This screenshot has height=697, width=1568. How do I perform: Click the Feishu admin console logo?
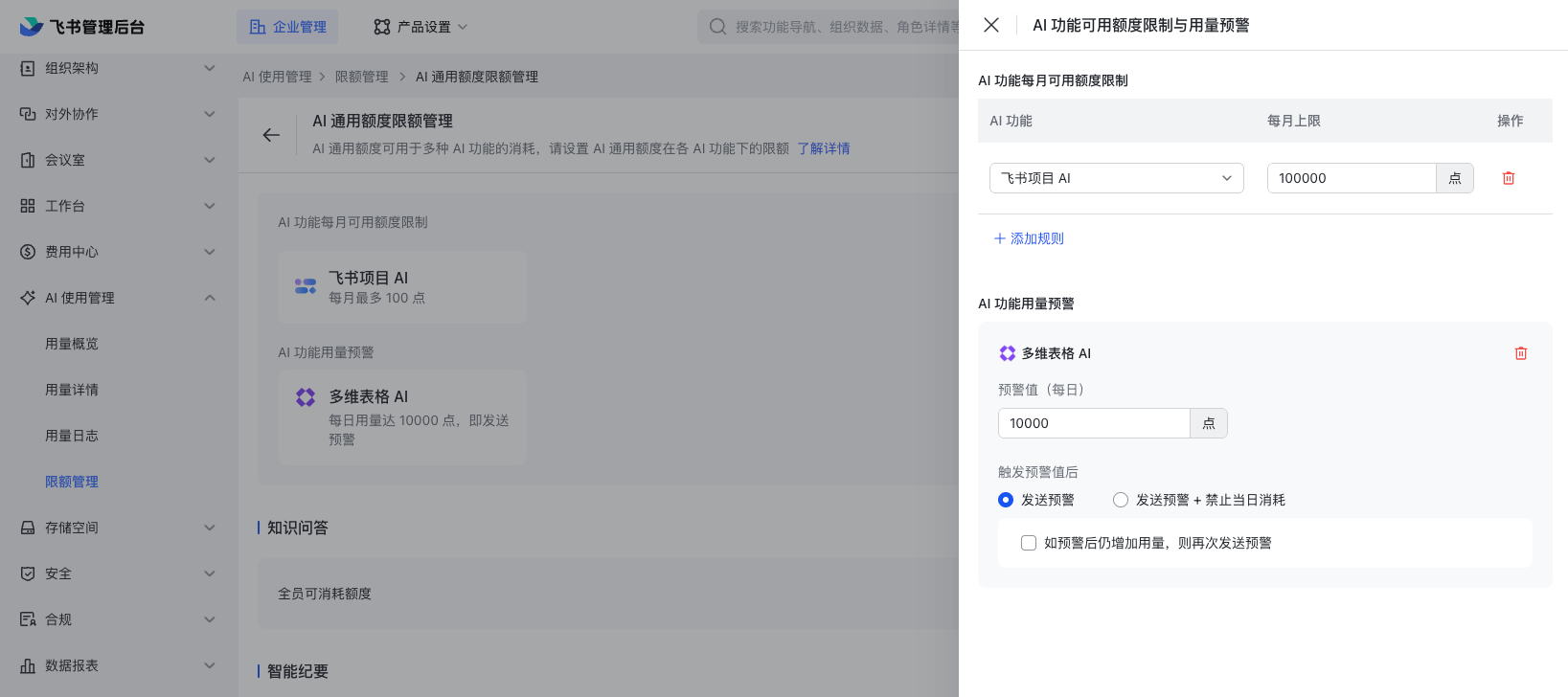tap(82, 27)
